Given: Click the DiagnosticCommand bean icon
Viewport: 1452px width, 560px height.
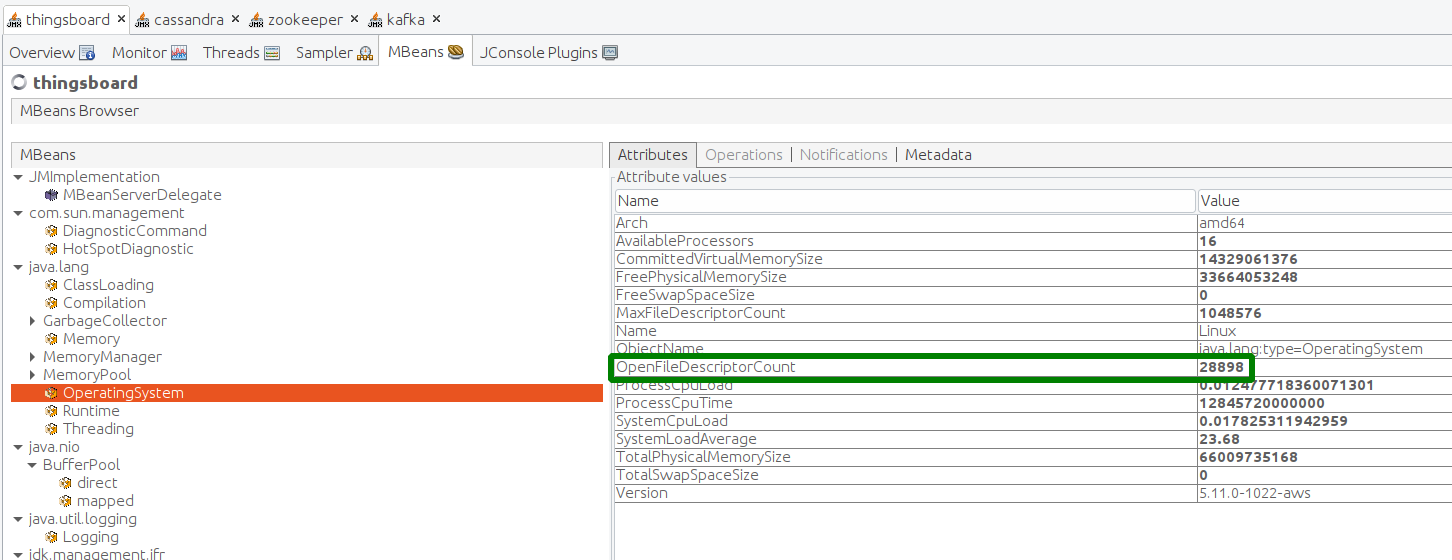Looking at the screenshot, I should click(52, 231).
